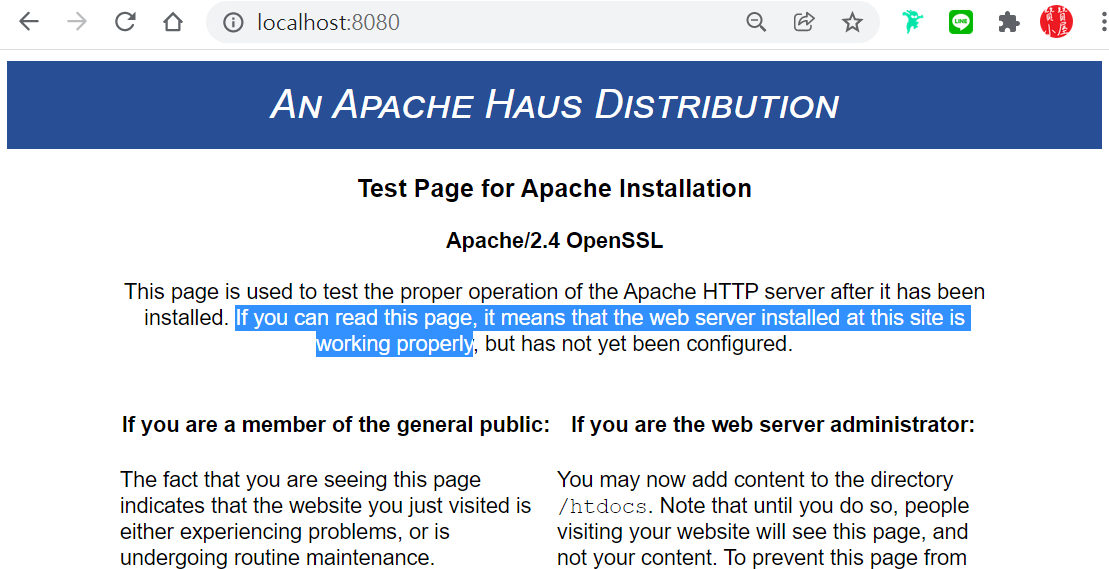View site information icon in address bar
Image resolution: width=1109 pixels, height=569 pixels.
pyautogui.click(x=233, y=23)
